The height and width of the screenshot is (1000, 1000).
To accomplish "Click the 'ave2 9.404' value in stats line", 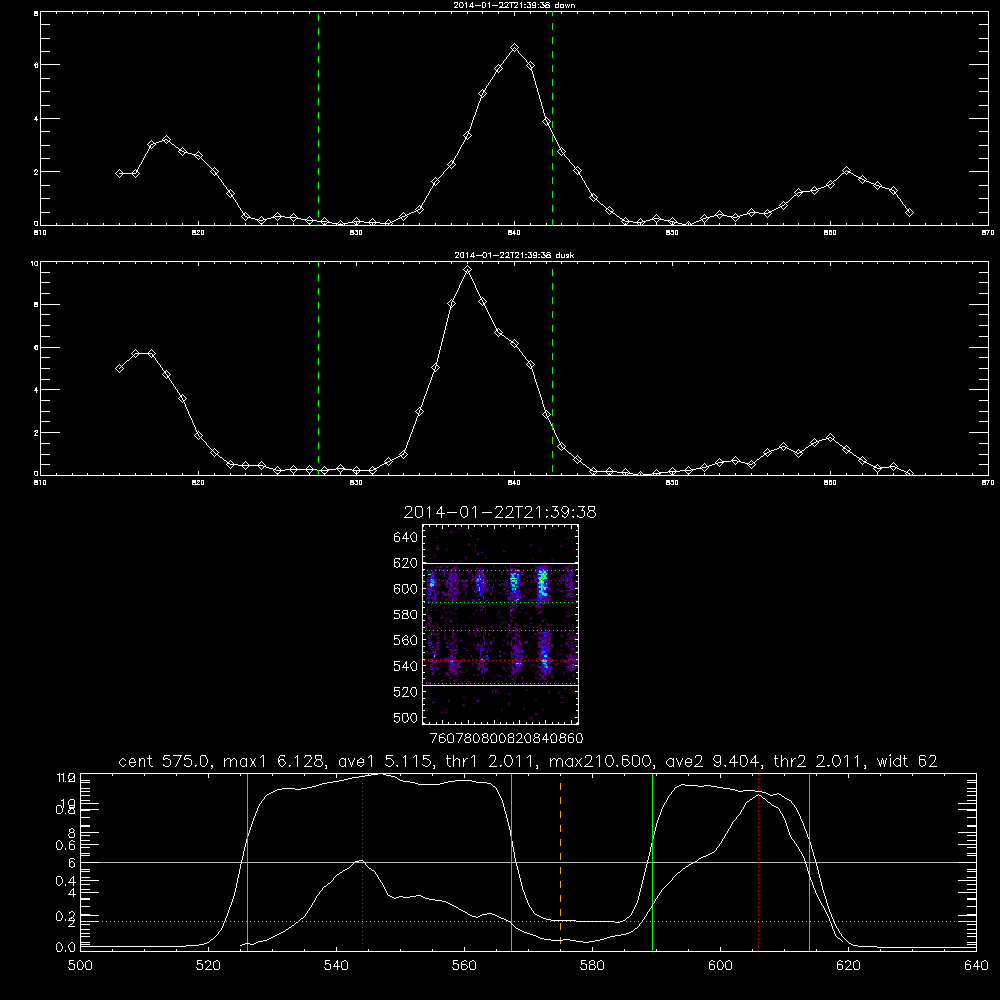I will [711, 761].
